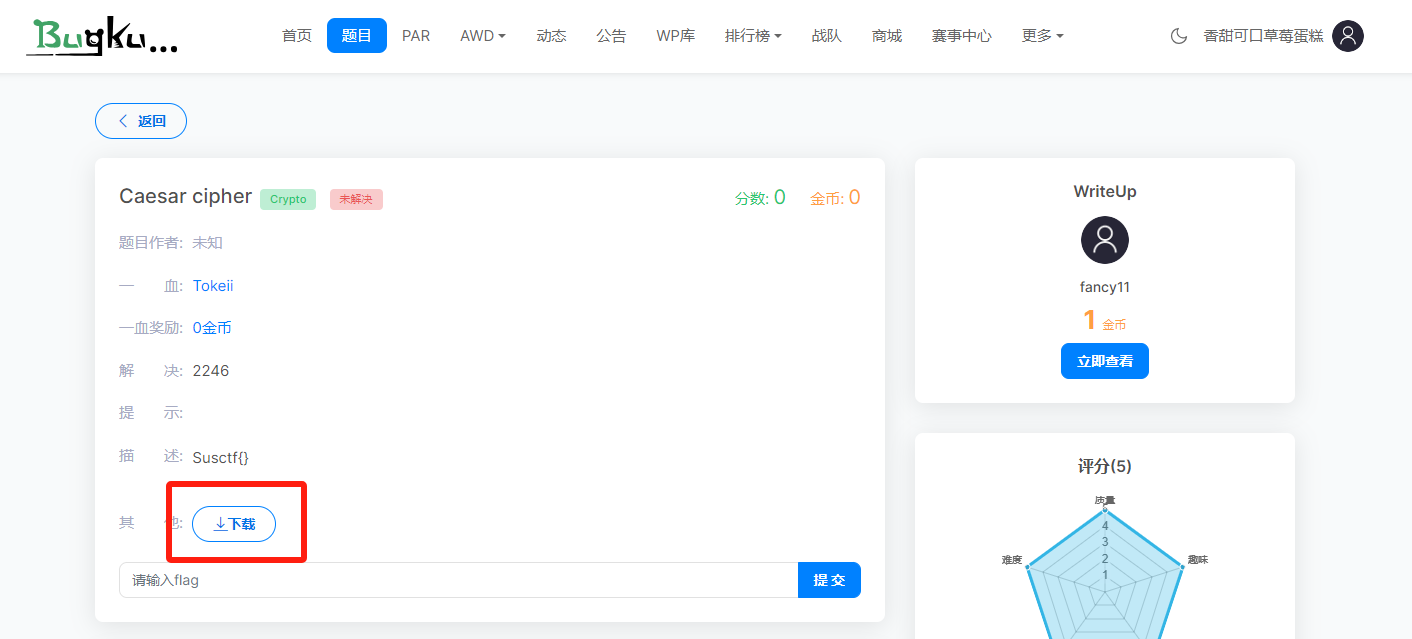
Task: Open the WP库 section
Action: click(675, 34)
